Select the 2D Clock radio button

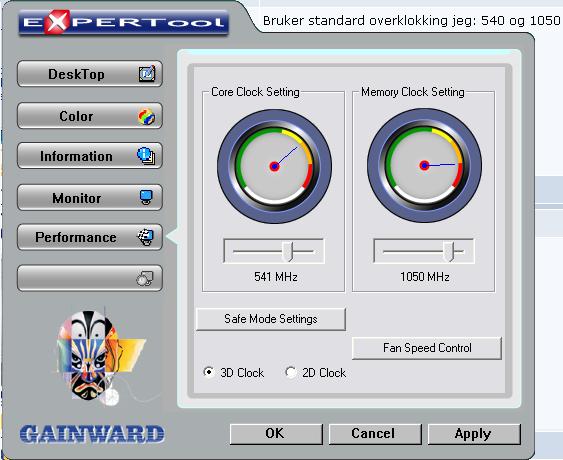click(290, 372)
